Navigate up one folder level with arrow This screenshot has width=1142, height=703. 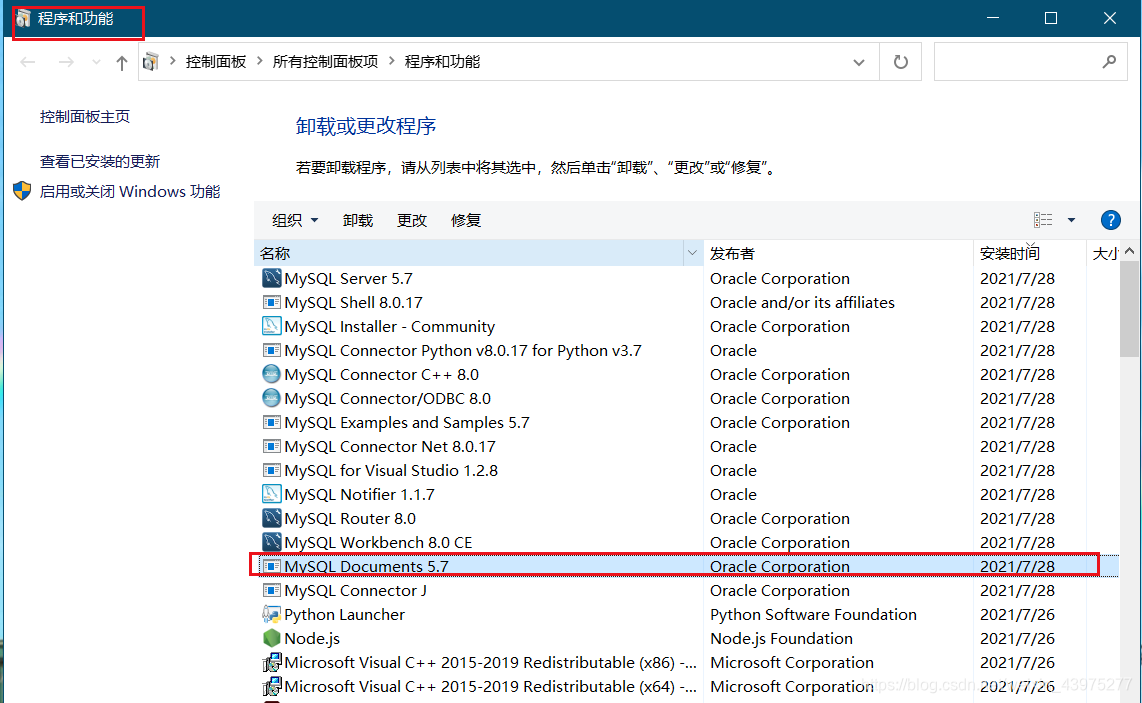pos(122,63)
